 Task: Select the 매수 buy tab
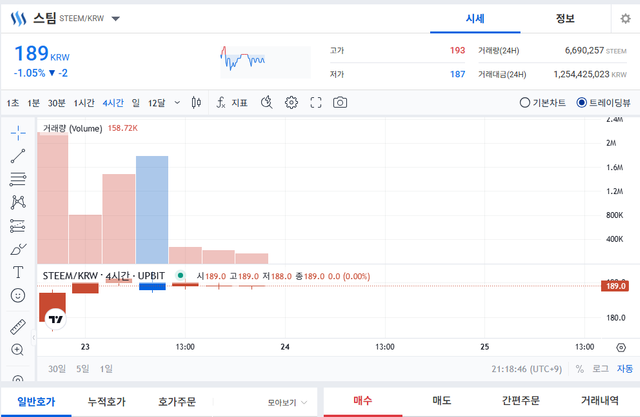pyautogui.click(x=363, y=401)
